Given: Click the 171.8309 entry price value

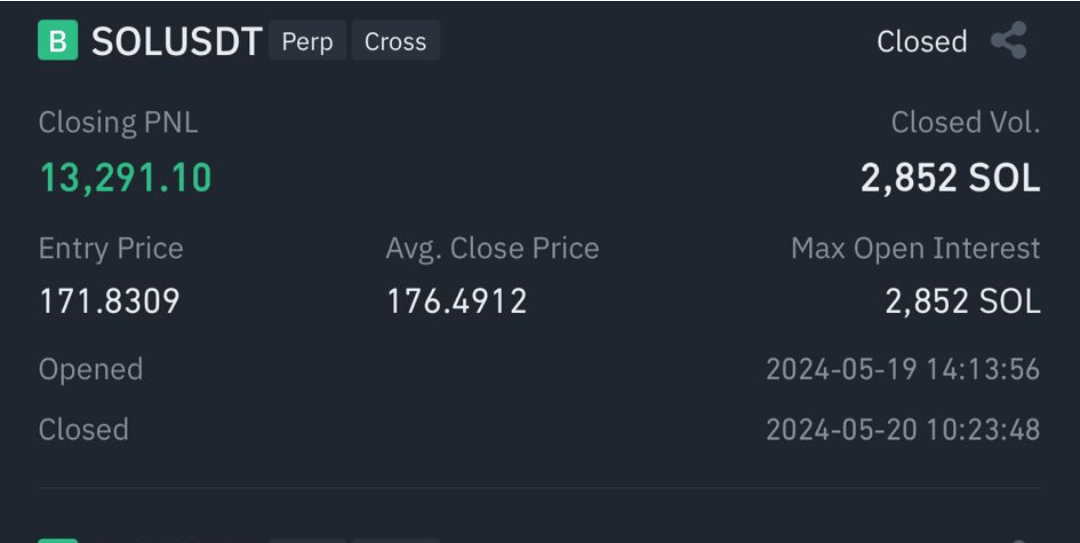Looking at the screenshot, I should tap(110, 301).
